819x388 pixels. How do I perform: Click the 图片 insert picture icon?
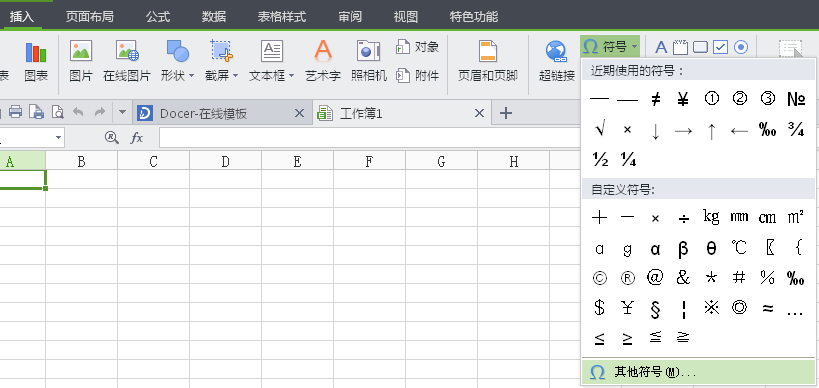(x=81, y=62)
